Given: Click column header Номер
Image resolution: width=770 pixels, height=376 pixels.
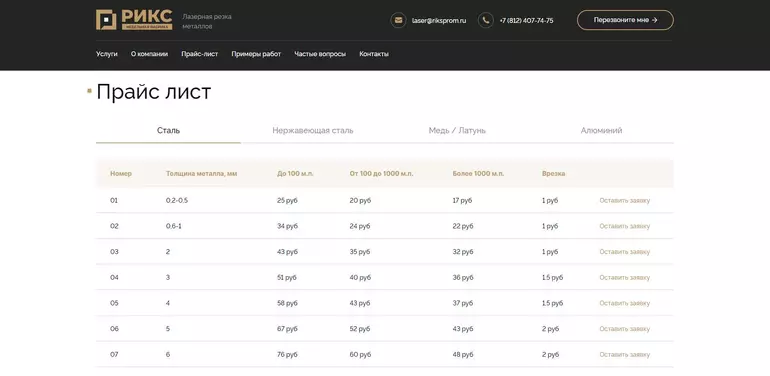Looking at the screenshot, I should click(121, 174).
